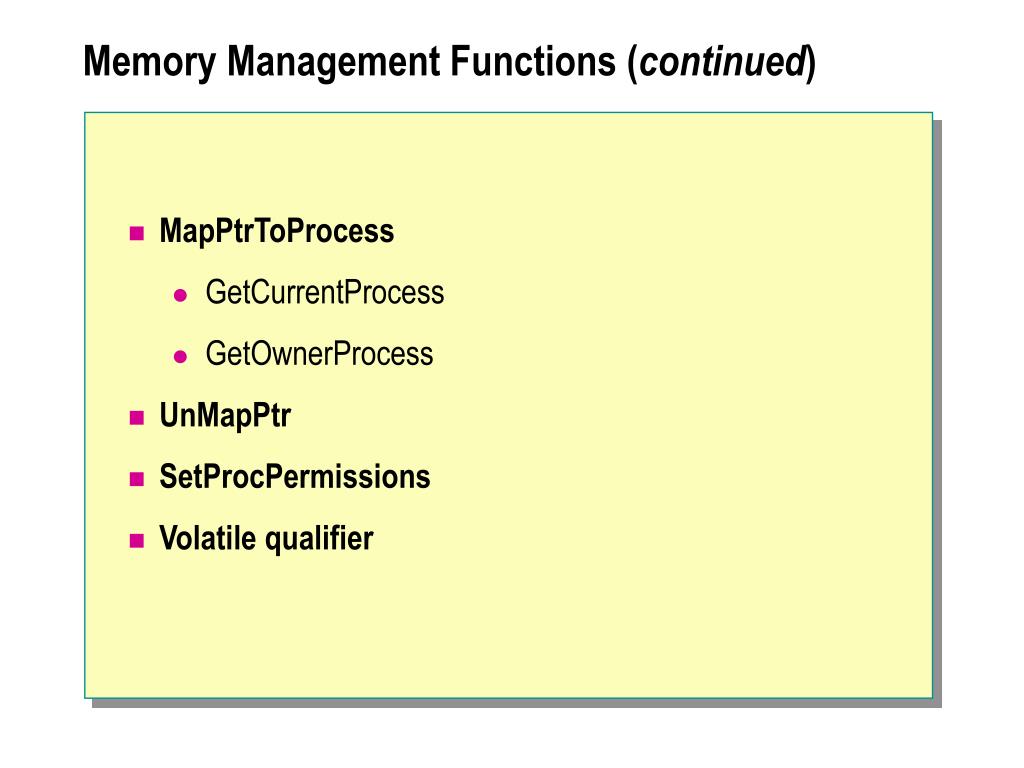Click the SetProcPermissions bullet text
The width and height of the screenshot is (1024, 768).
(x=295, y=477)
